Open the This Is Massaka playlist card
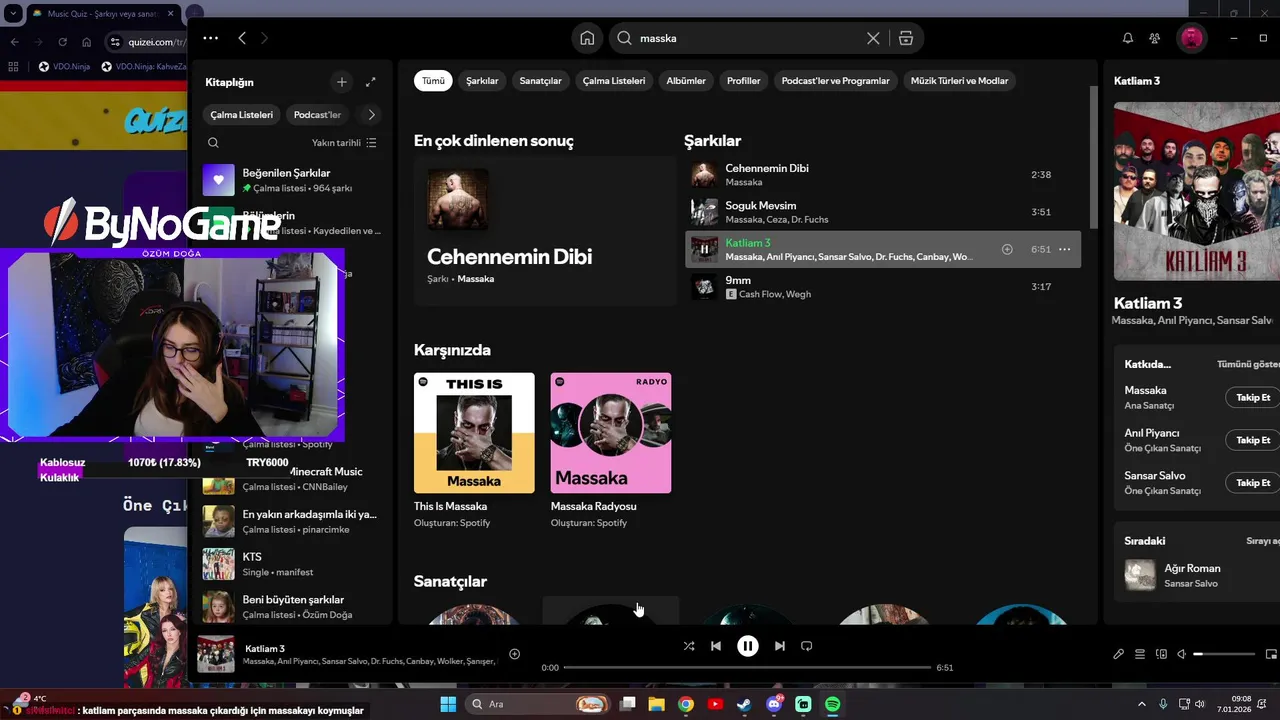Image resolution: width=1280 pixels, height=720 pixels. pyautogui.click(x=474, y=451)
